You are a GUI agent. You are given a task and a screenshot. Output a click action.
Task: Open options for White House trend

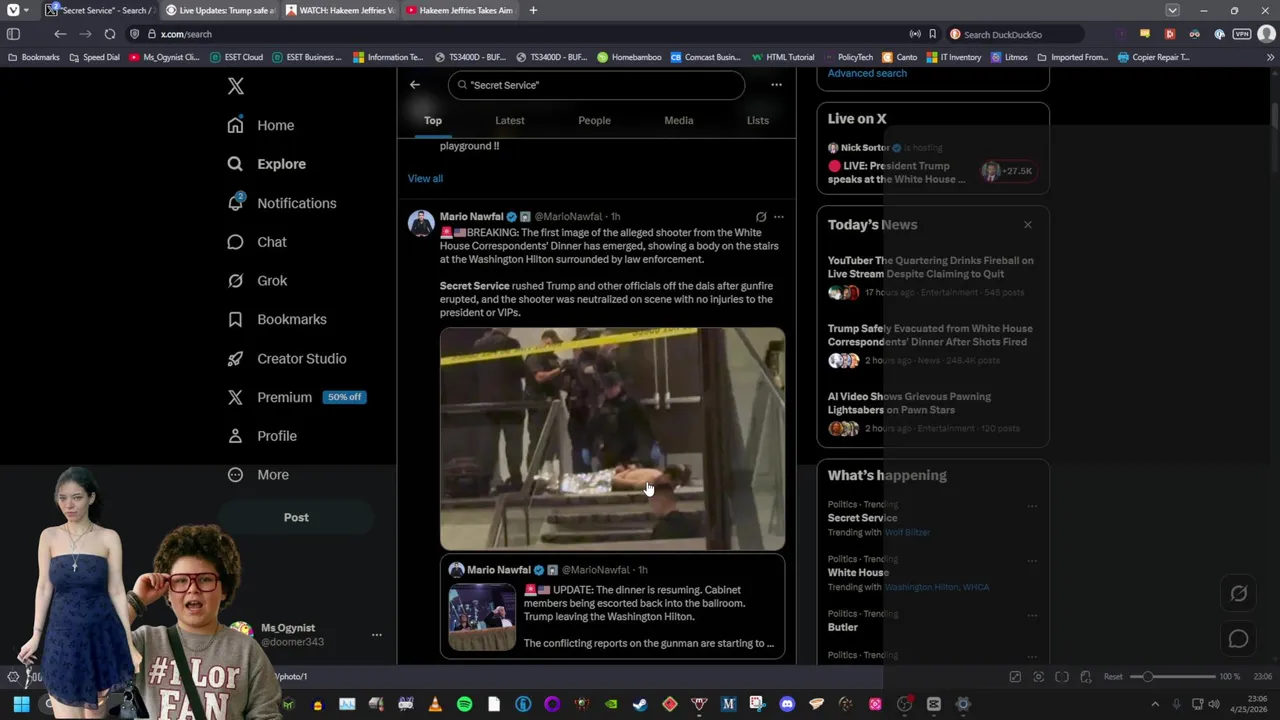(1032, 560)
